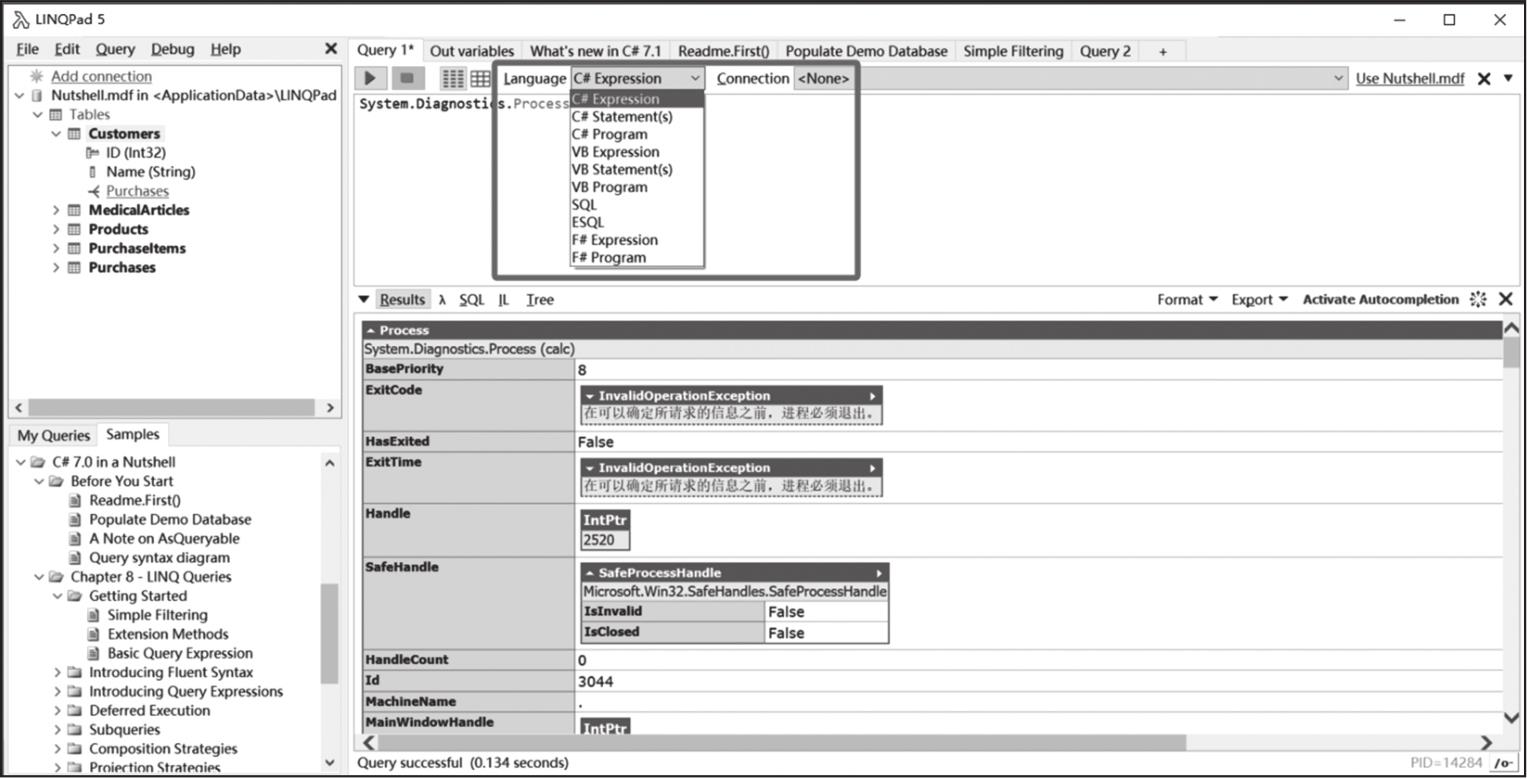This screenshot has height=779, width=1527.
Task: Open the Language combo box
Action: coord(637,78)
